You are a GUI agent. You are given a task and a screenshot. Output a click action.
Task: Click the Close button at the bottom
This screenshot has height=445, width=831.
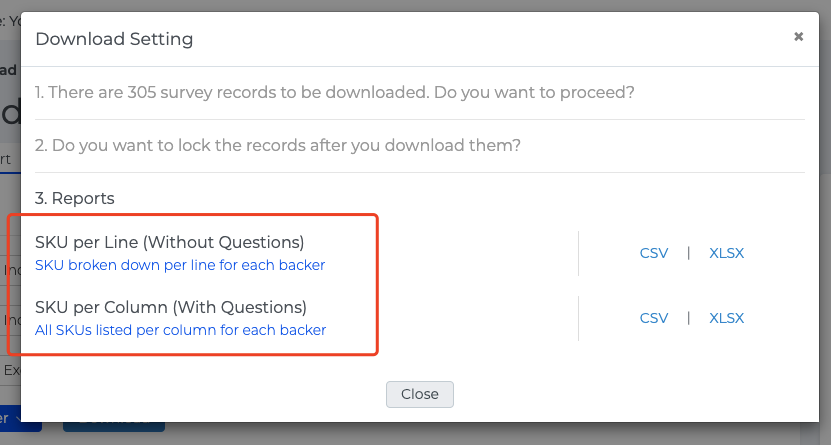pos(419,394)
